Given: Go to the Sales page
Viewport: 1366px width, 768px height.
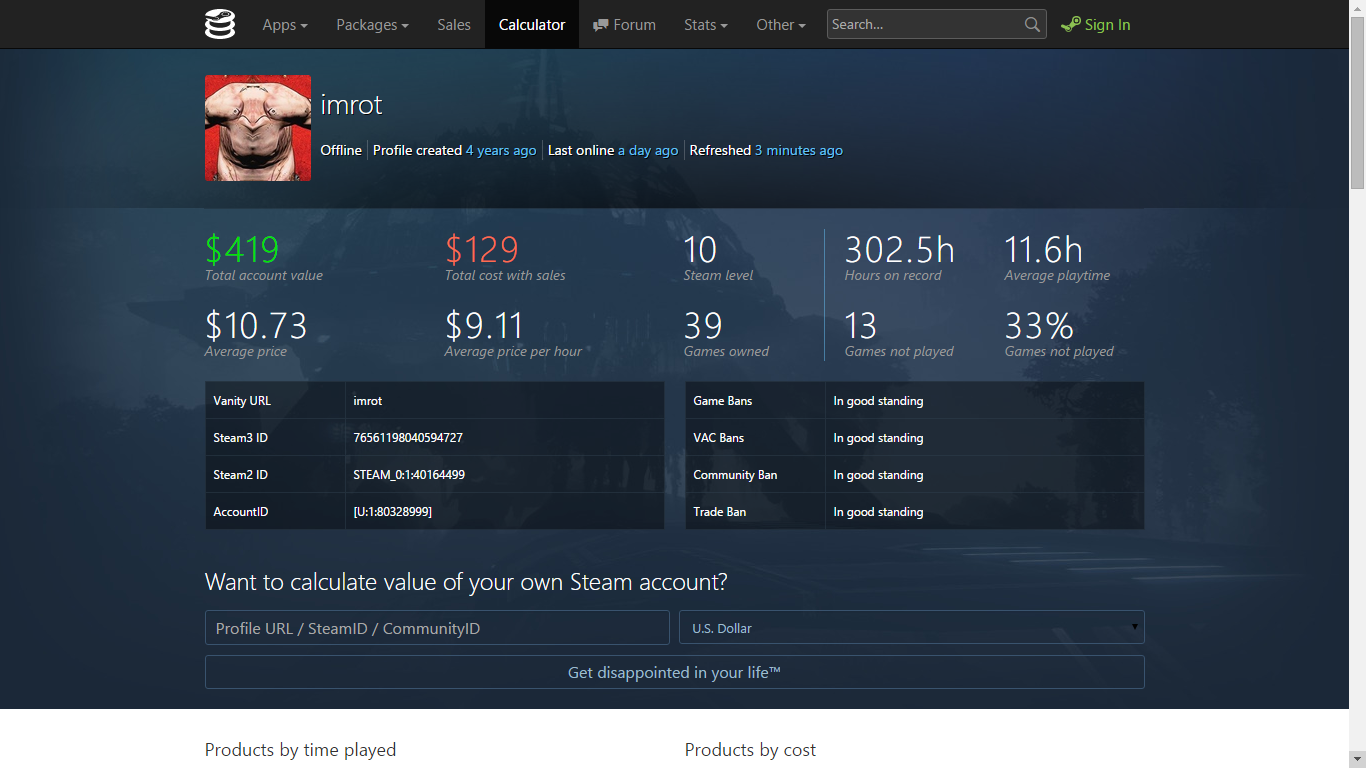Looking at the screenshot, I should (x=454, y=25).
